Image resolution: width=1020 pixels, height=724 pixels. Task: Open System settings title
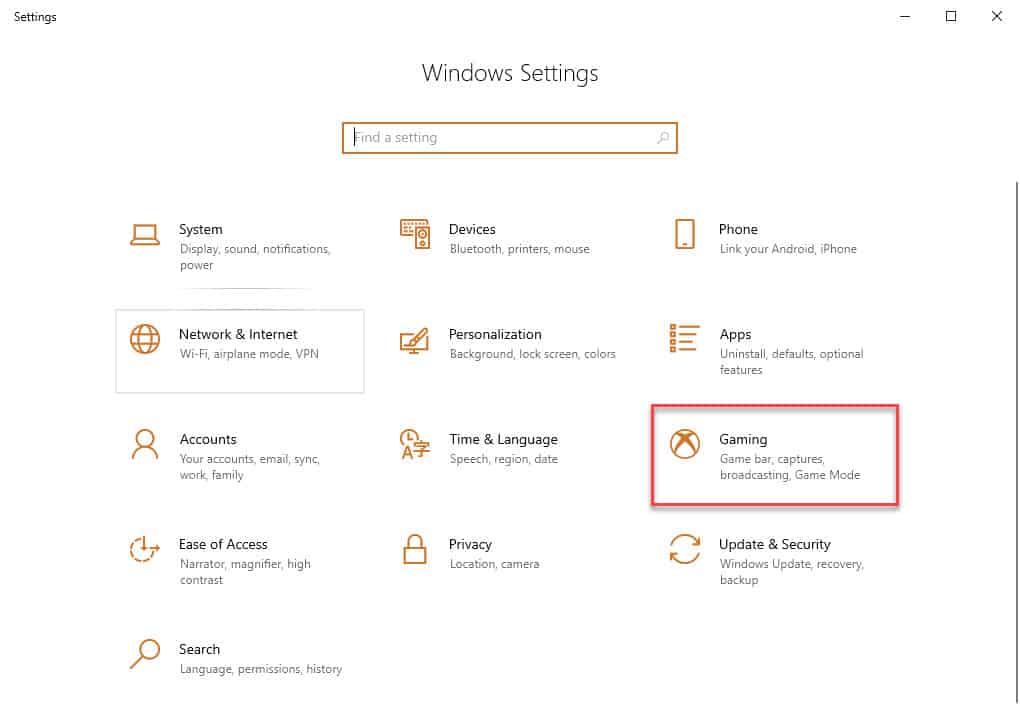(x=201, y=230)
